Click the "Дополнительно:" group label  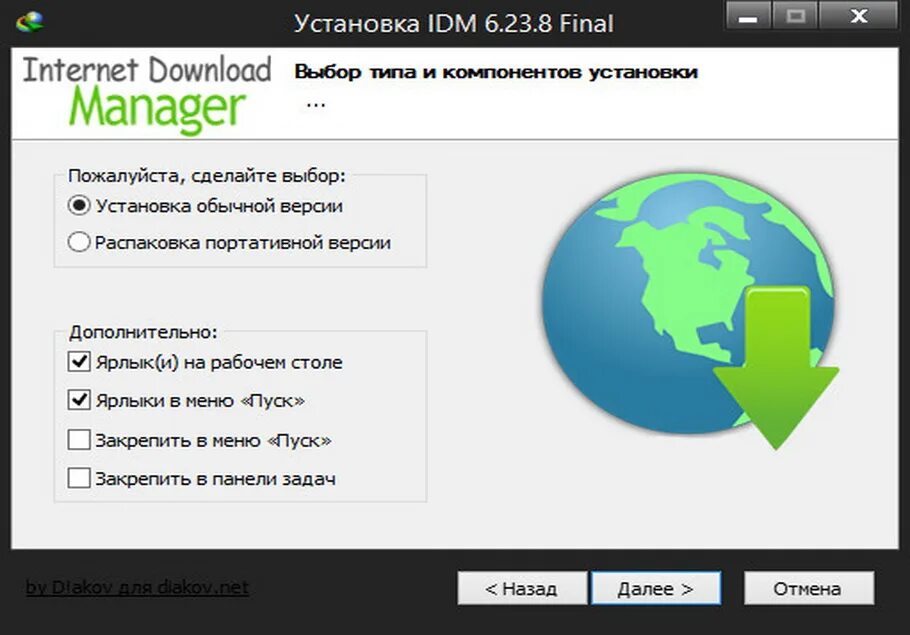coord(143,332)
